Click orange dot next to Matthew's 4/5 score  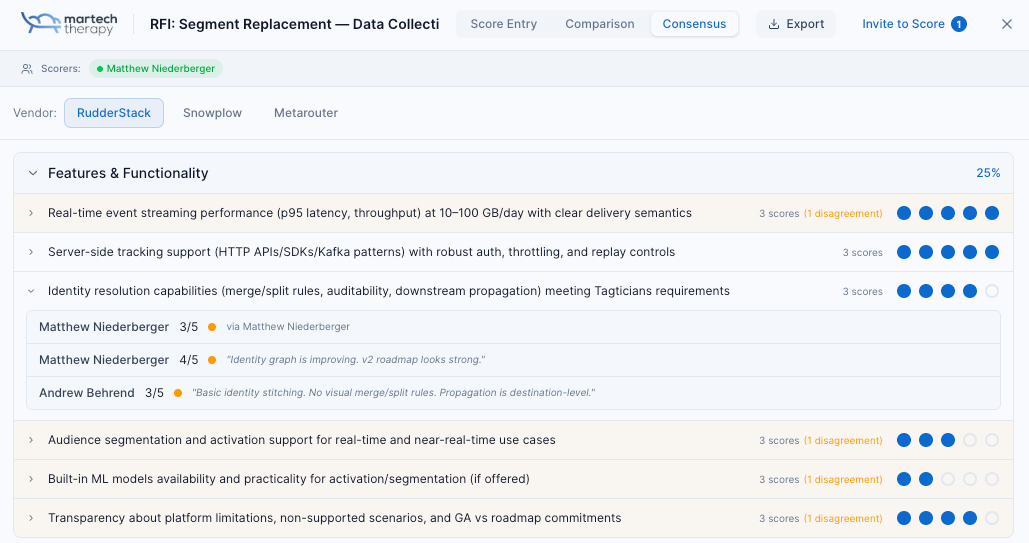(x=212, y=360)
